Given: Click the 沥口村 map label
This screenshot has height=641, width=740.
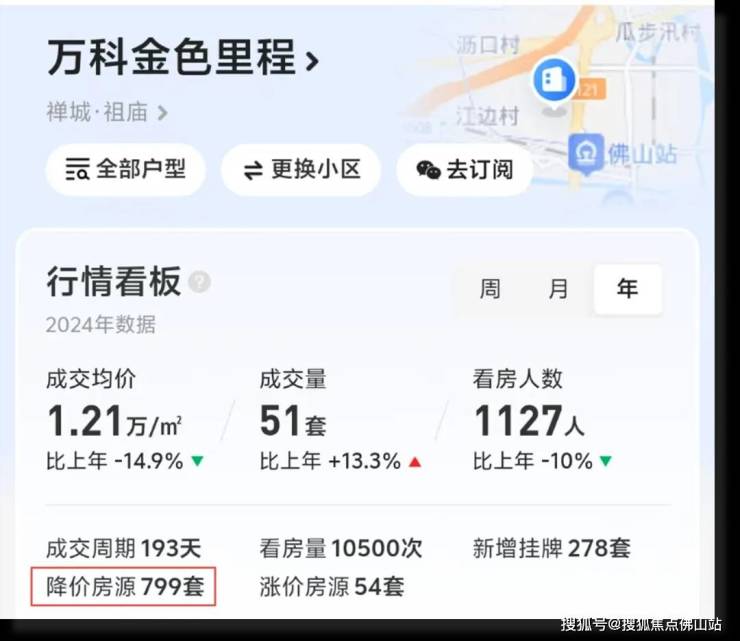Looking at the screenshot, I should click(x=488, y=46).
